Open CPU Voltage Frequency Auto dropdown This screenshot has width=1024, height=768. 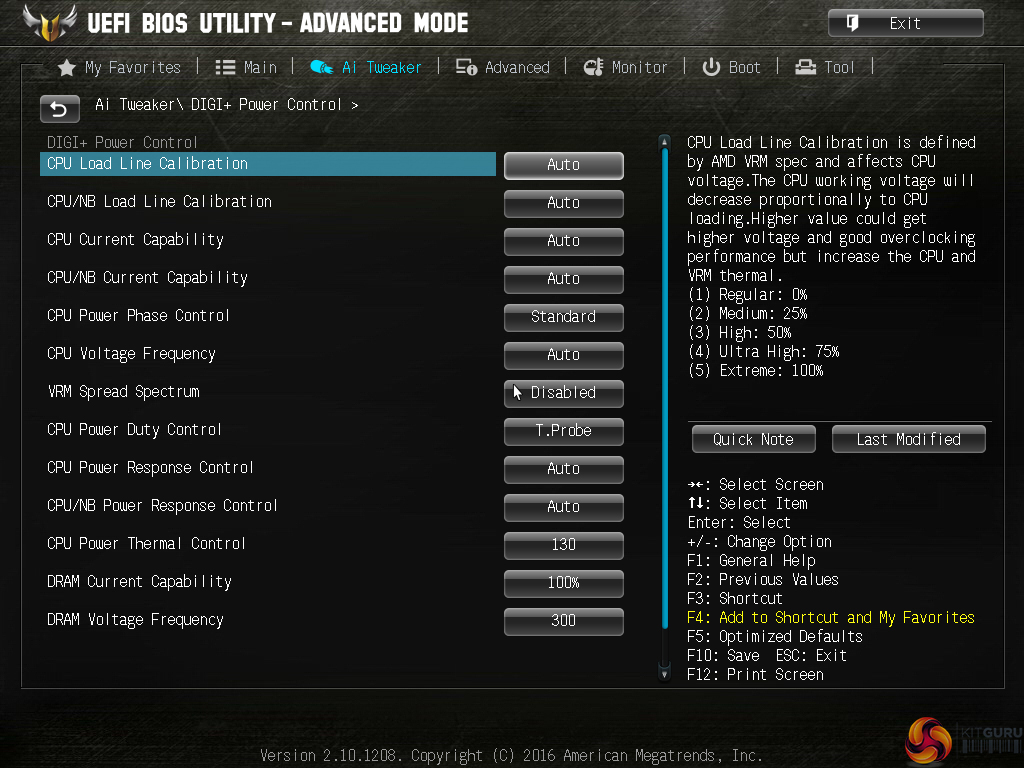(x=564, y=355)
